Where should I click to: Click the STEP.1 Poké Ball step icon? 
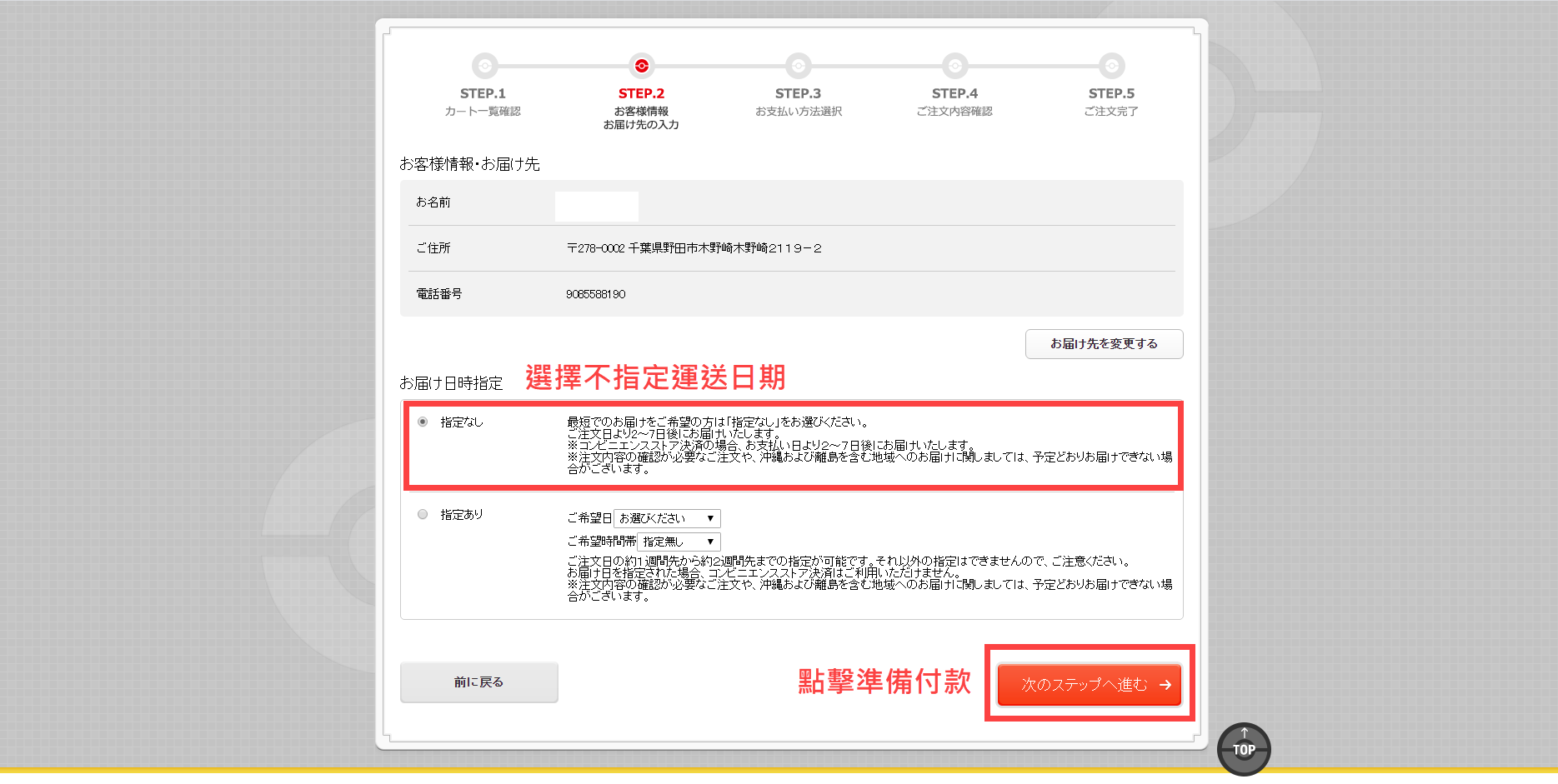[484, 66]
